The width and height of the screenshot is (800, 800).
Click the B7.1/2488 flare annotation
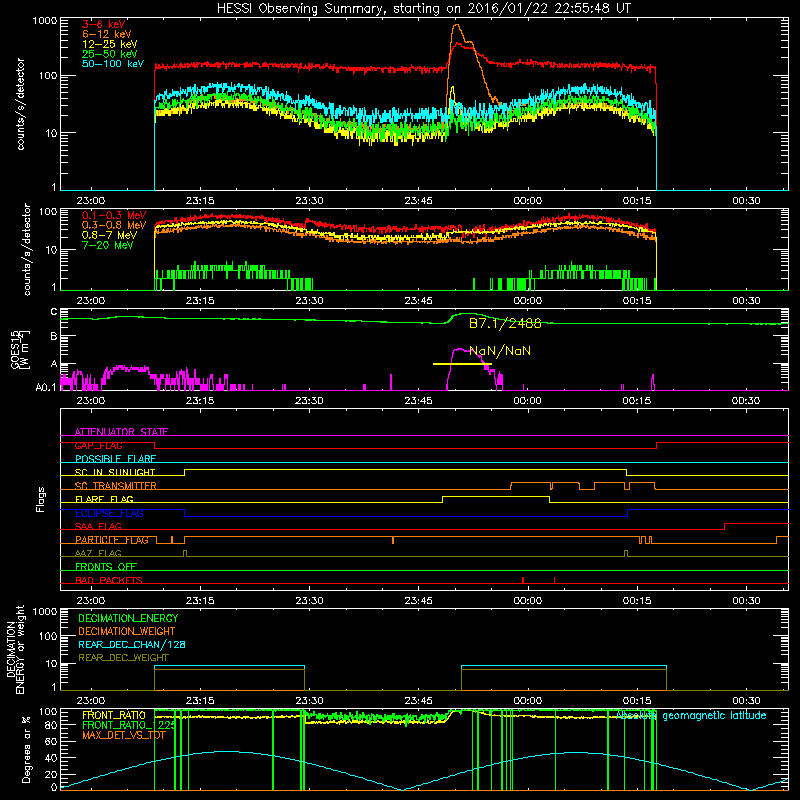pos(505,323)
